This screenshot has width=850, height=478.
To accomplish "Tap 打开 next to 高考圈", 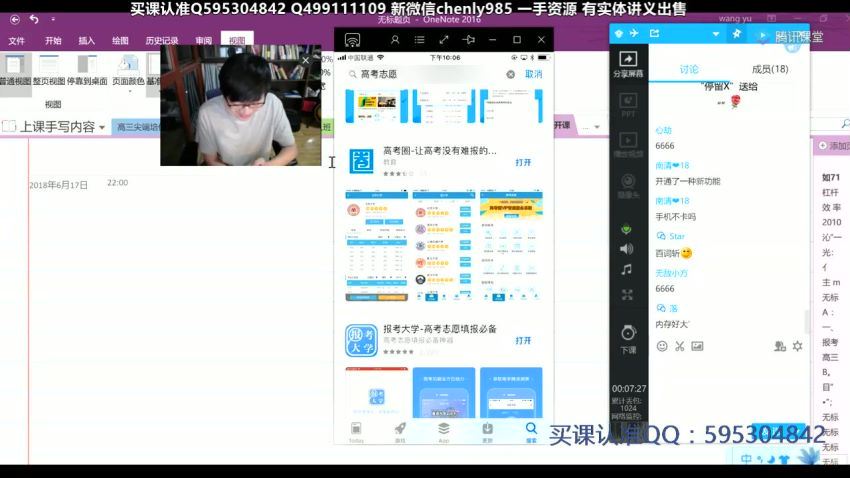I will pos(523,162).
